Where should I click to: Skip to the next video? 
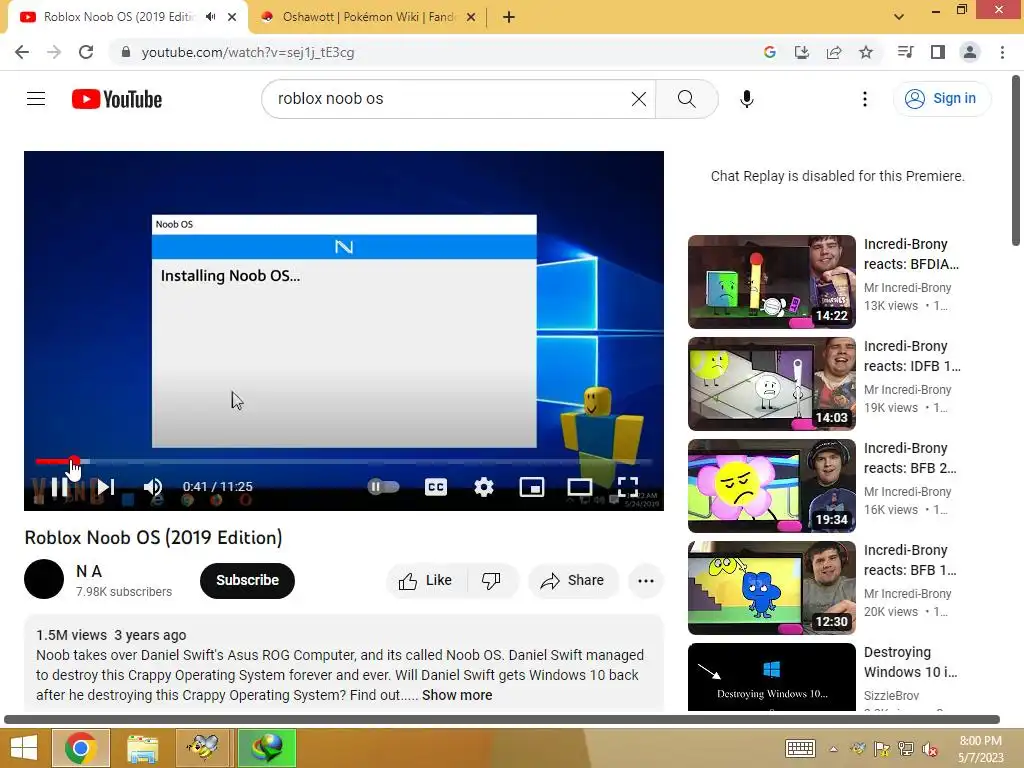106,487
